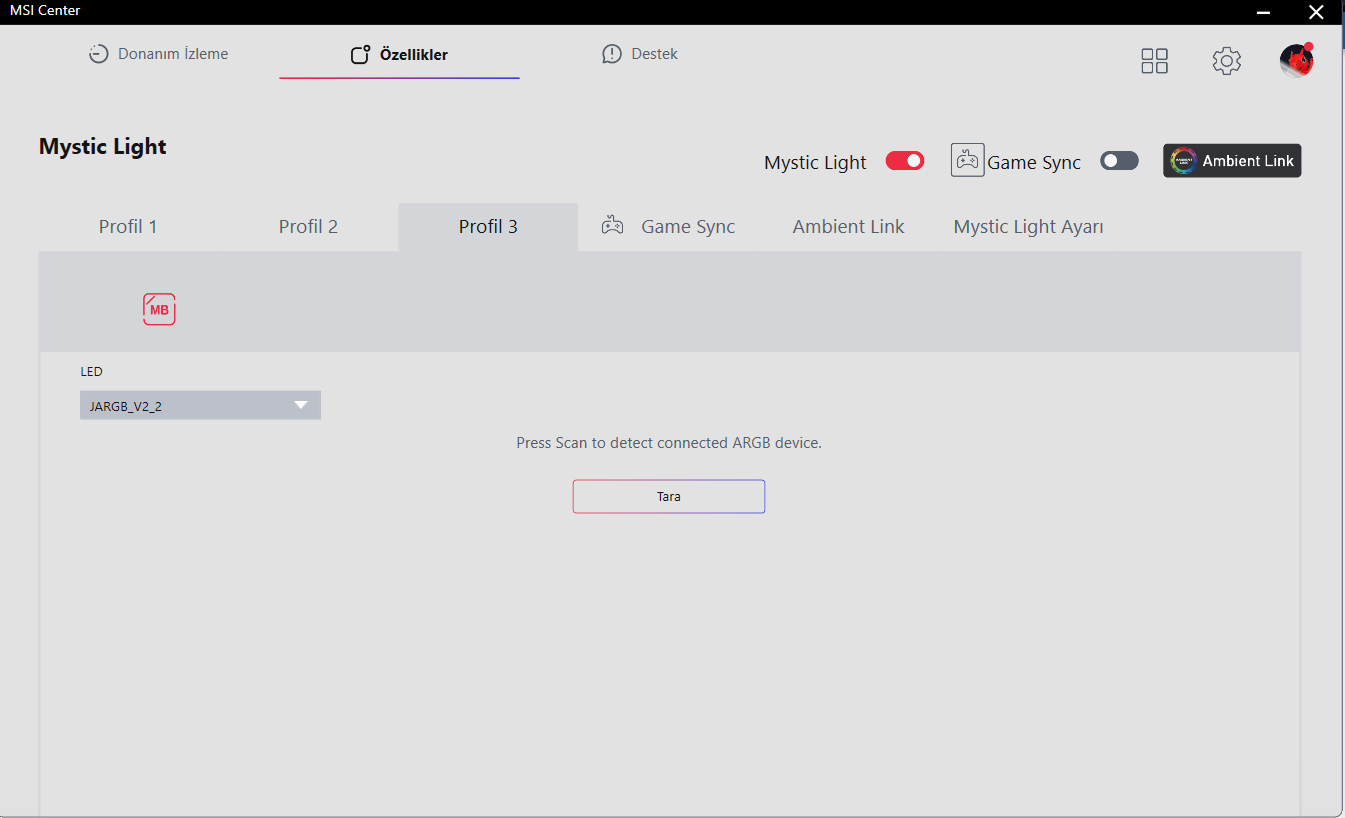Open the apps grid view icon
1345x818 pixels.
[1154, 61]
